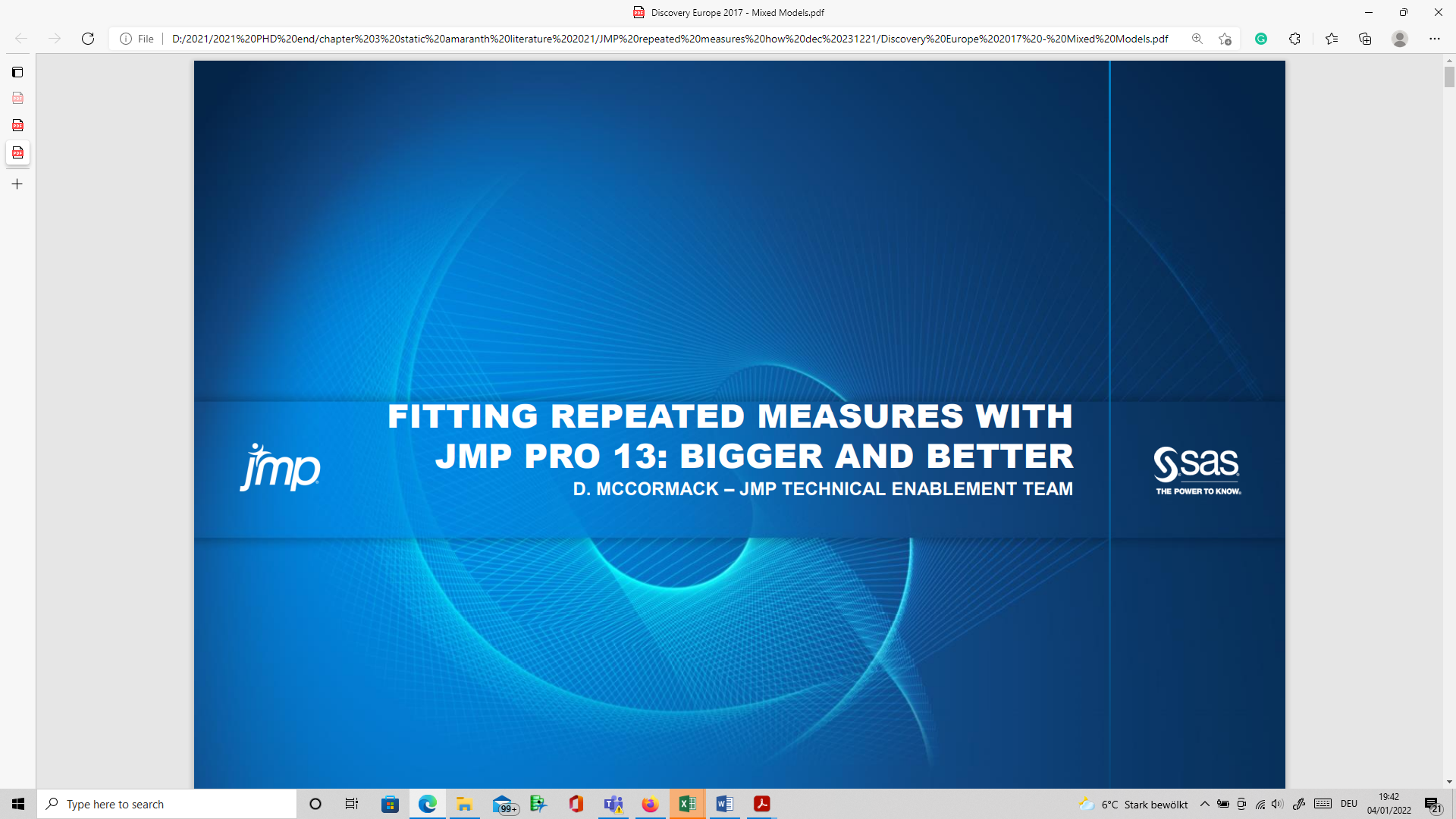Open Excel from the taskbar
This screenshot has width=1456, height=819.
point(687,804)
